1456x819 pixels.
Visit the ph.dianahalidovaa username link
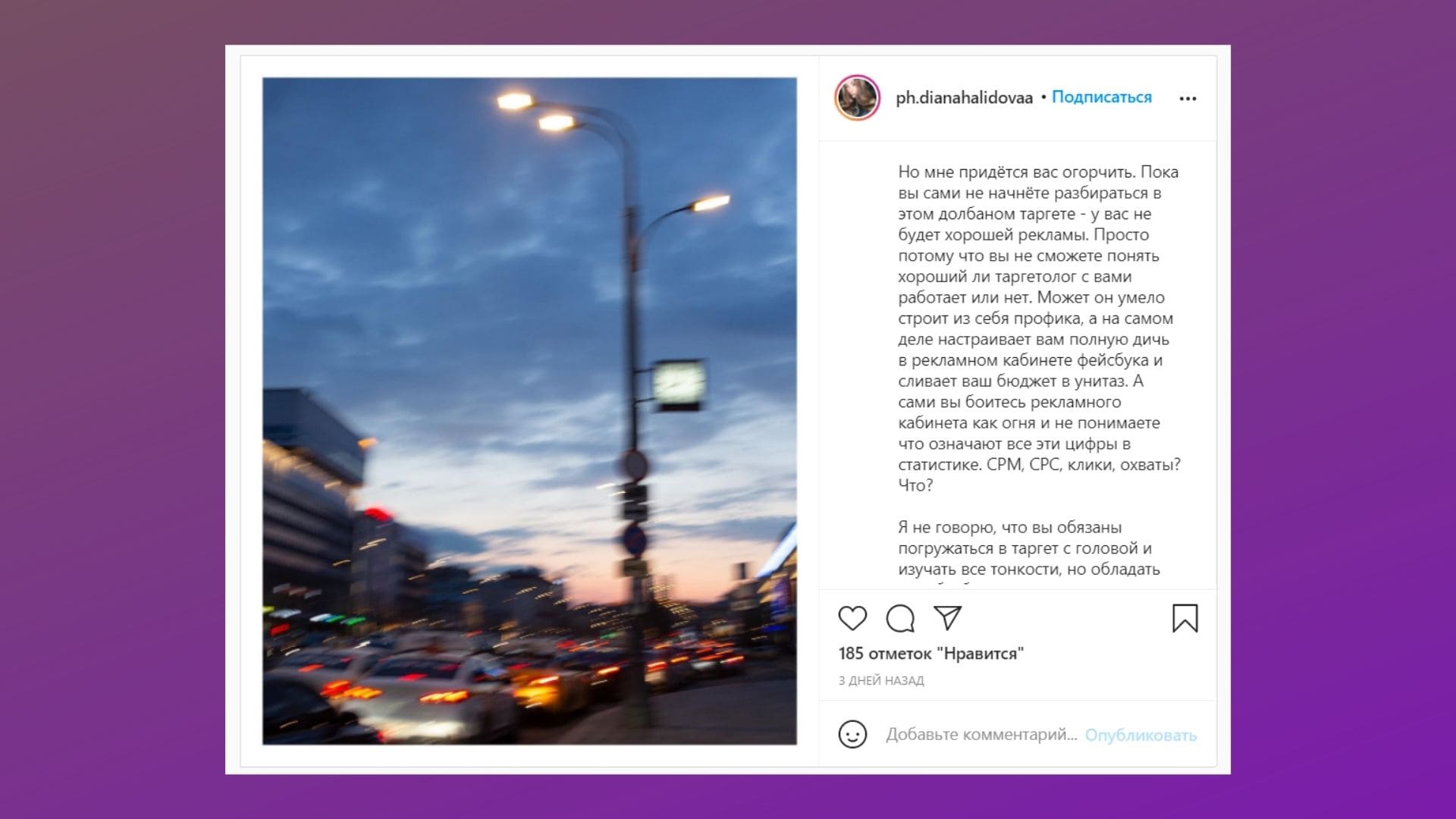coord(964,98)
